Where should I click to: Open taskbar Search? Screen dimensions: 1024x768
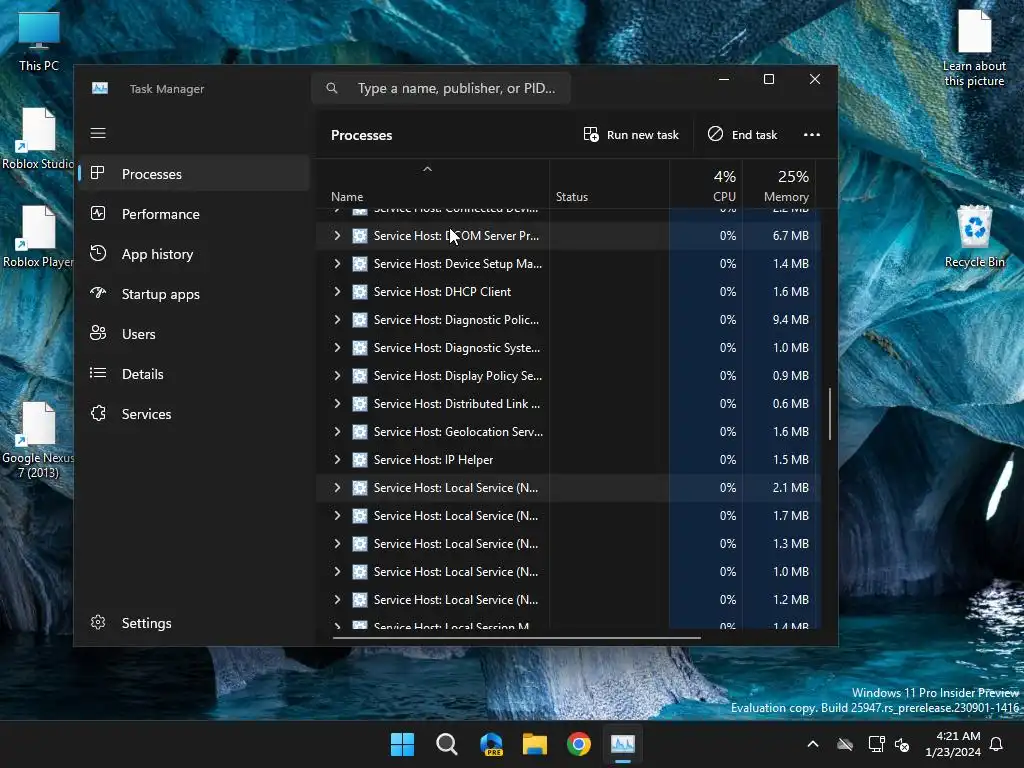click(447, 744)
